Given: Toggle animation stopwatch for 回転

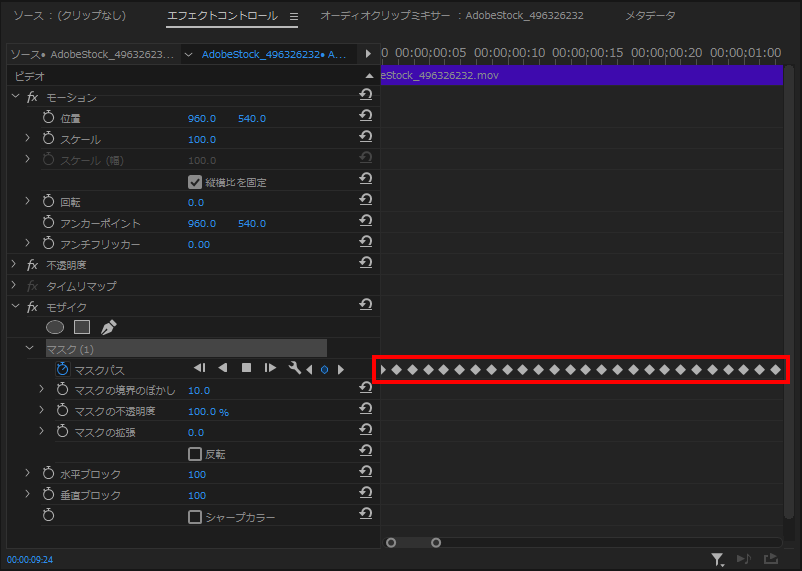Looking at the screenshot, I should [49, 202].
